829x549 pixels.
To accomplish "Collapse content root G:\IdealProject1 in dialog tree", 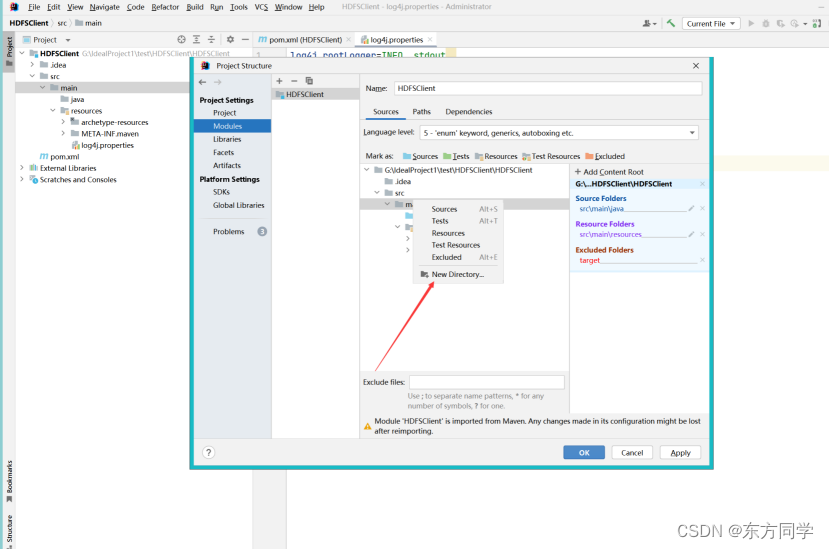I will (x=366, y=170).
